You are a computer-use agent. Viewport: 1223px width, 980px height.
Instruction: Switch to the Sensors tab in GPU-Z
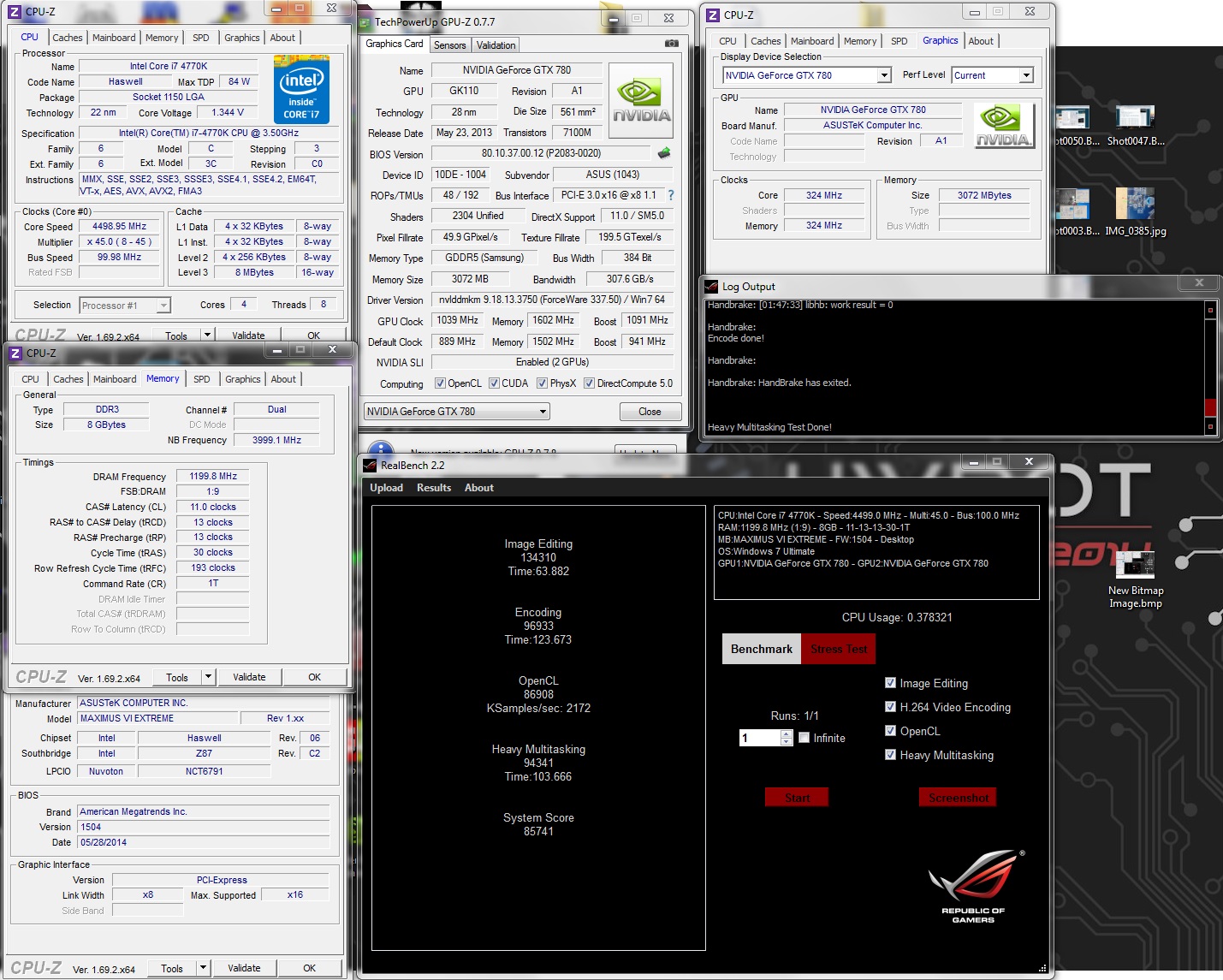pos(449,45)
